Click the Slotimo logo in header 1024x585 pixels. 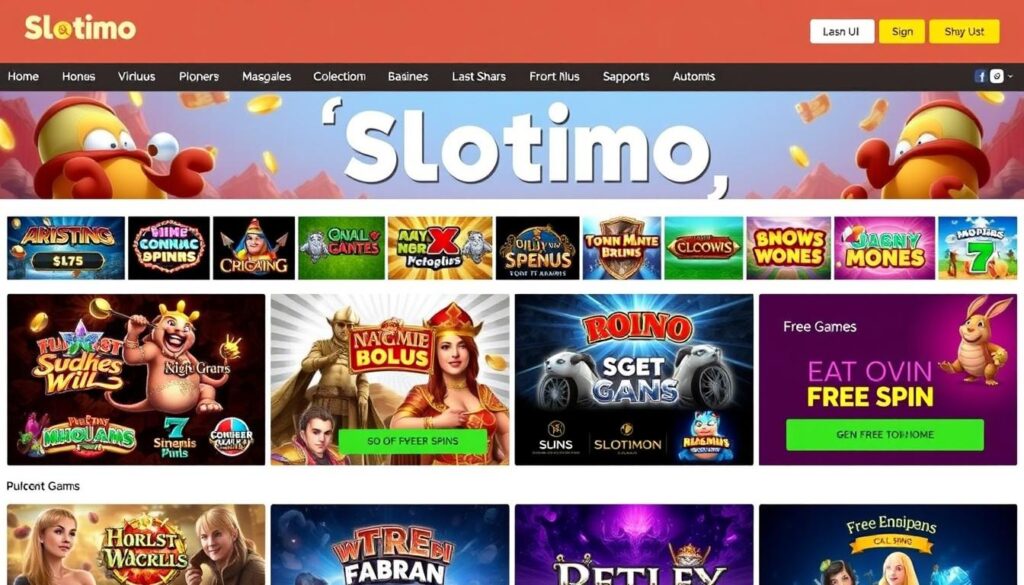click(x=80, y=28)
